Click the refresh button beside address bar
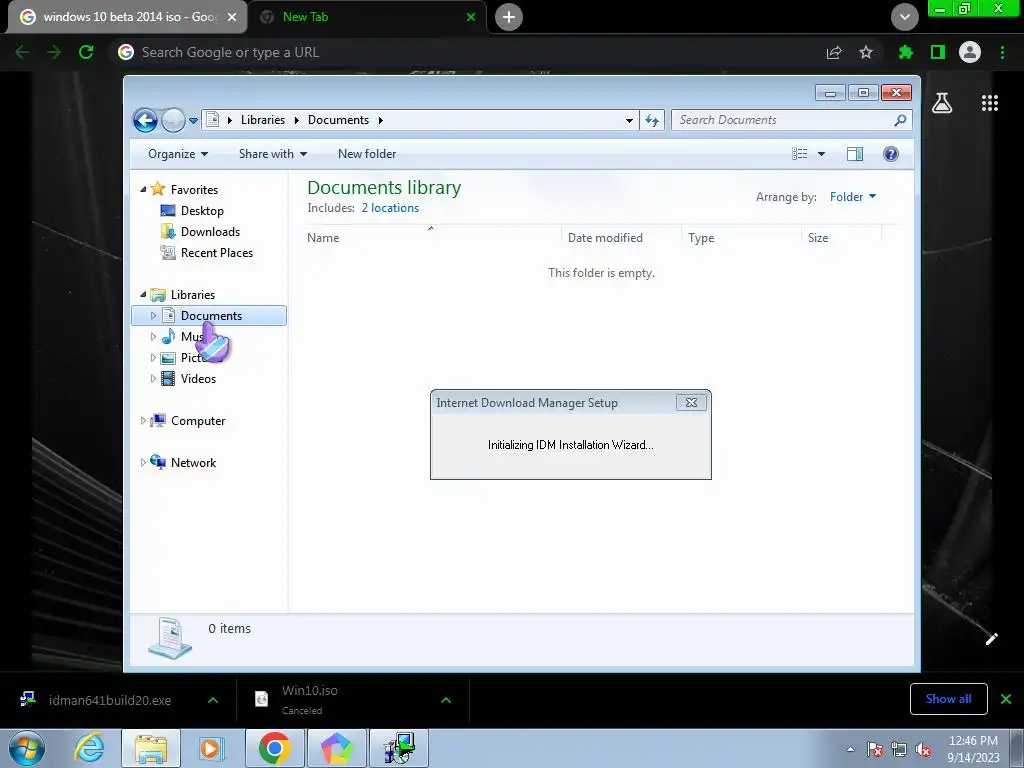 pos(652,120)
